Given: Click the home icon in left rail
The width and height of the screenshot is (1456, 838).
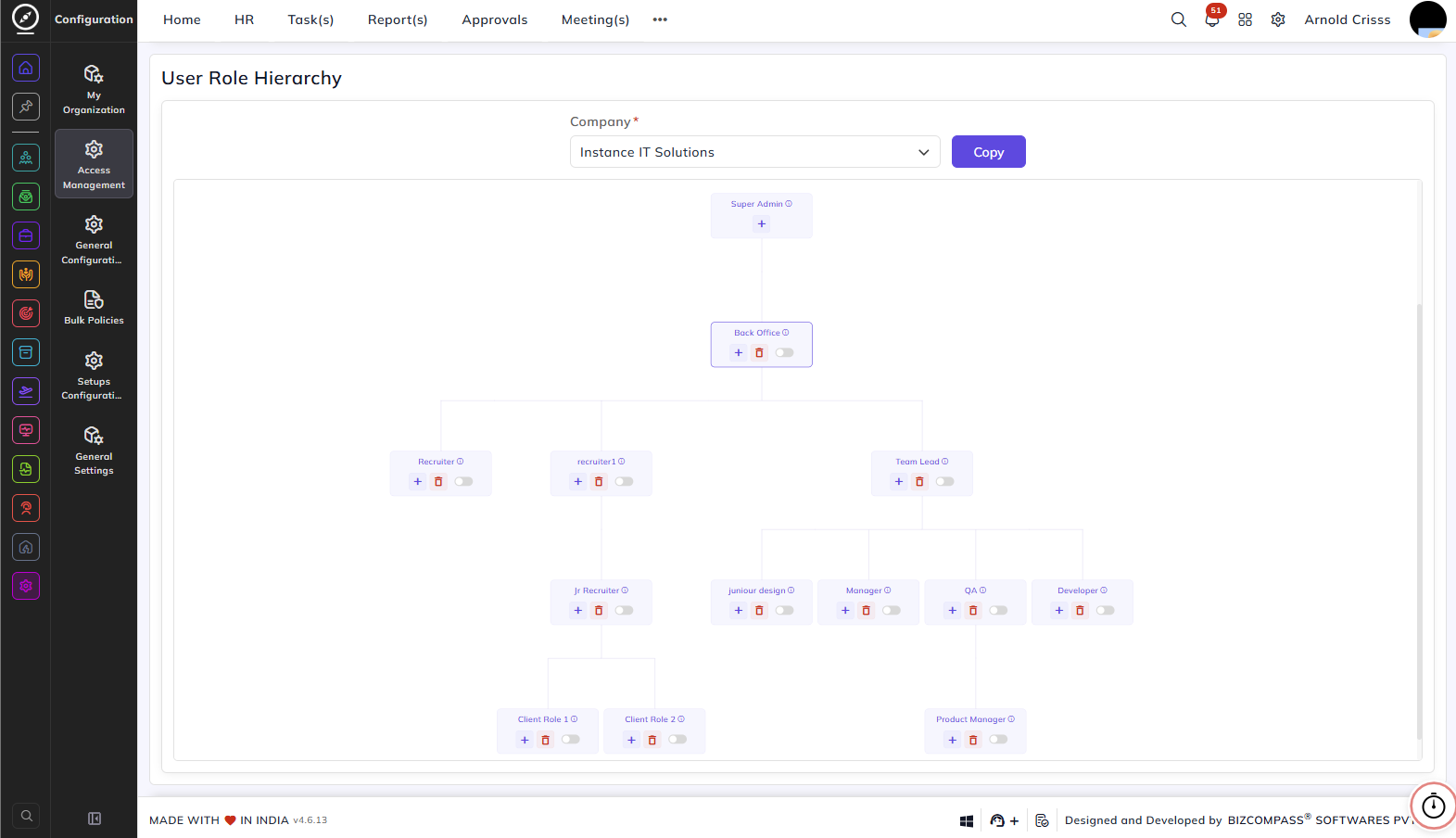Looking at the screenshot, I should click(26, 68).
